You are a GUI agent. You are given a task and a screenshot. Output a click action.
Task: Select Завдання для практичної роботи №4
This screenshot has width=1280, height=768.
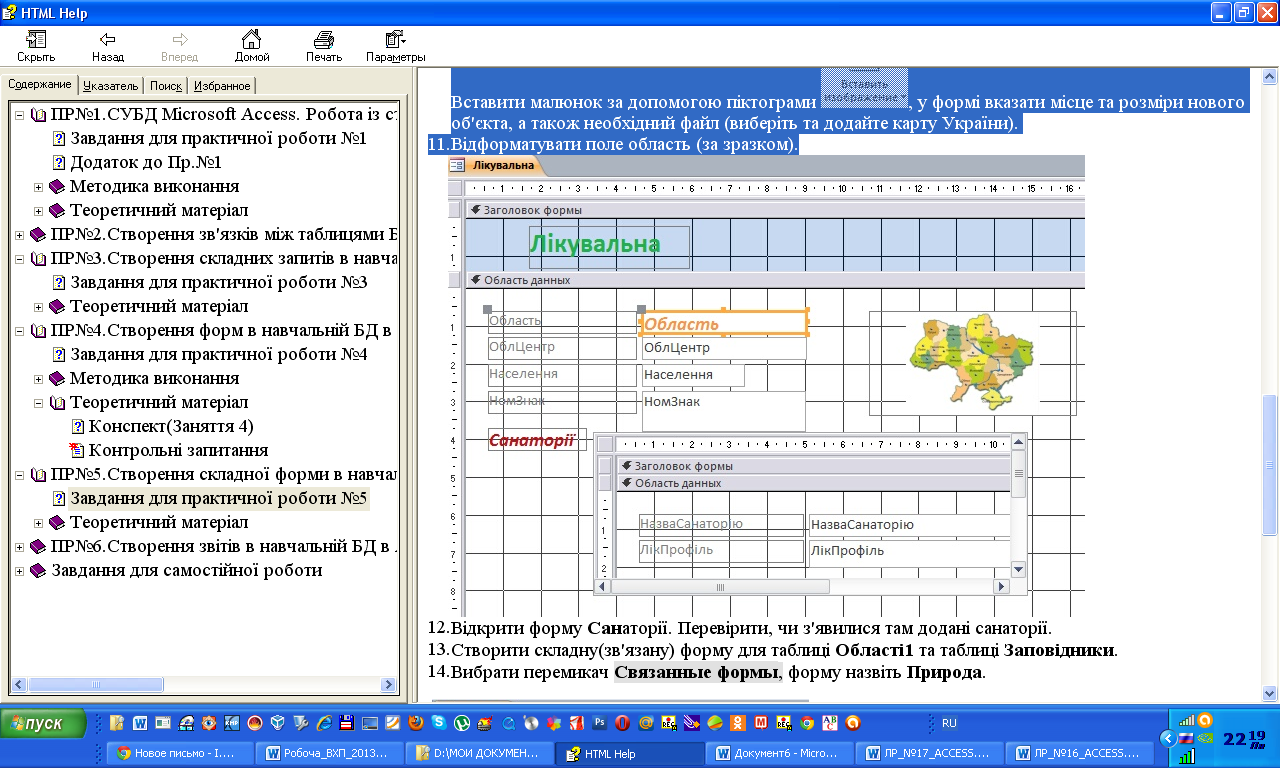(218, 354)
